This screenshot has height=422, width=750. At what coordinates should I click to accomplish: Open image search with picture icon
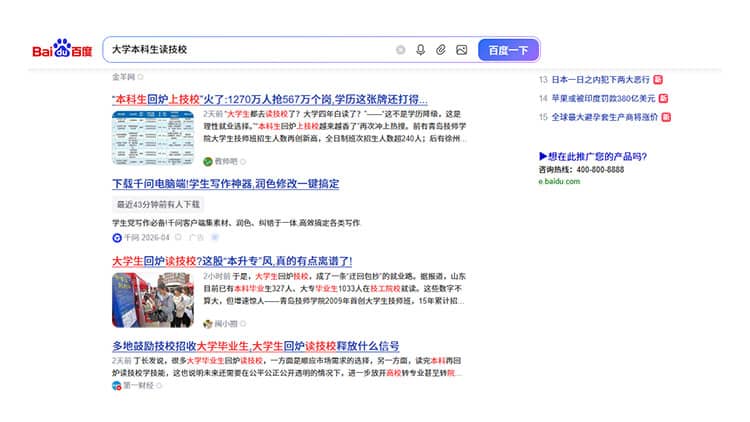pyautogui.click(x=461, y=50)
